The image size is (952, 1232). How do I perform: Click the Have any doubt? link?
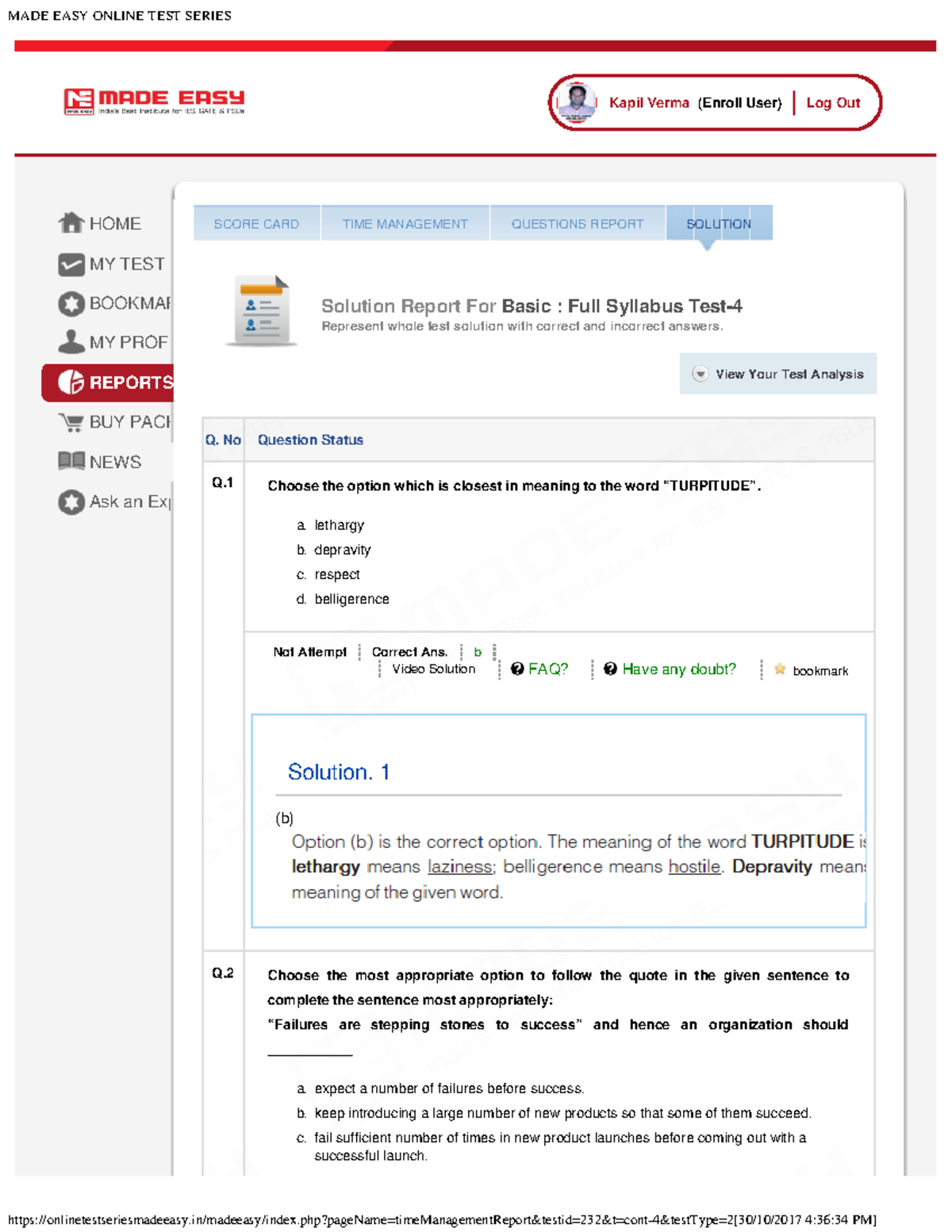679,669
